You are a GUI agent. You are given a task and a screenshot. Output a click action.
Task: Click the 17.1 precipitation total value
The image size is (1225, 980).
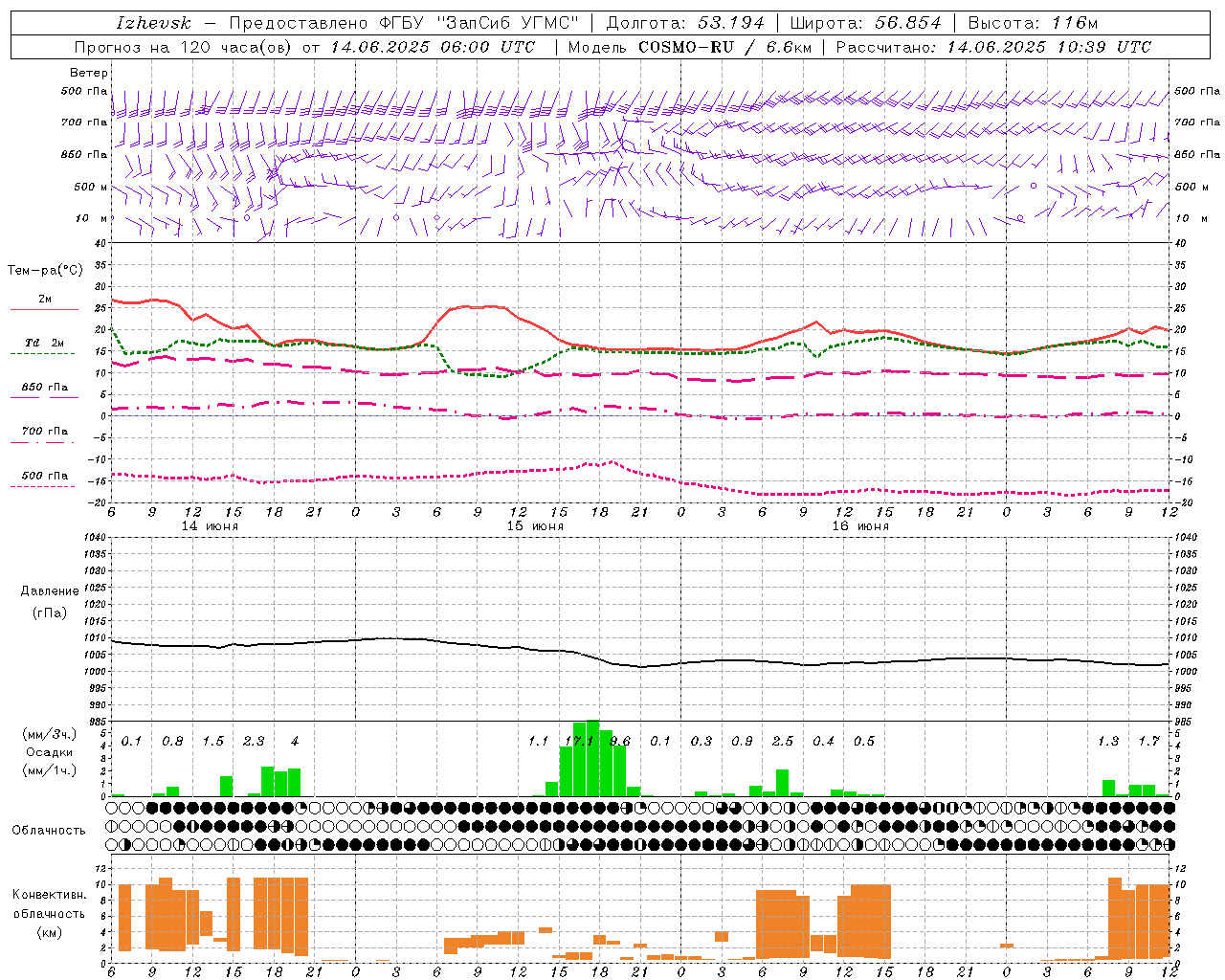coord(579,741)
